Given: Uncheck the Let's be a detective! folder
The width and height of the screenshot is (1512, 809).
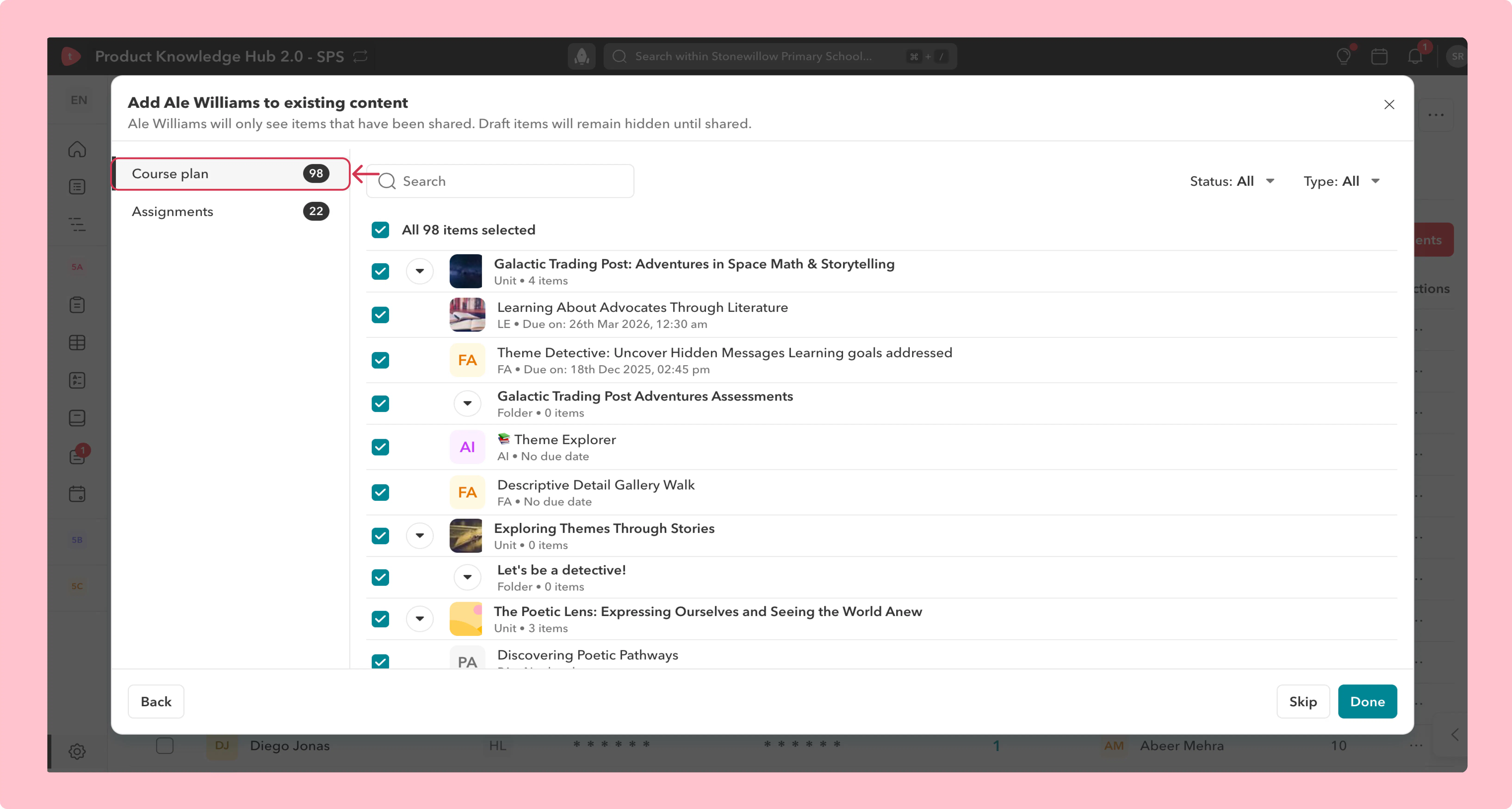Looking at the screenshot, I should click(380, 577).
